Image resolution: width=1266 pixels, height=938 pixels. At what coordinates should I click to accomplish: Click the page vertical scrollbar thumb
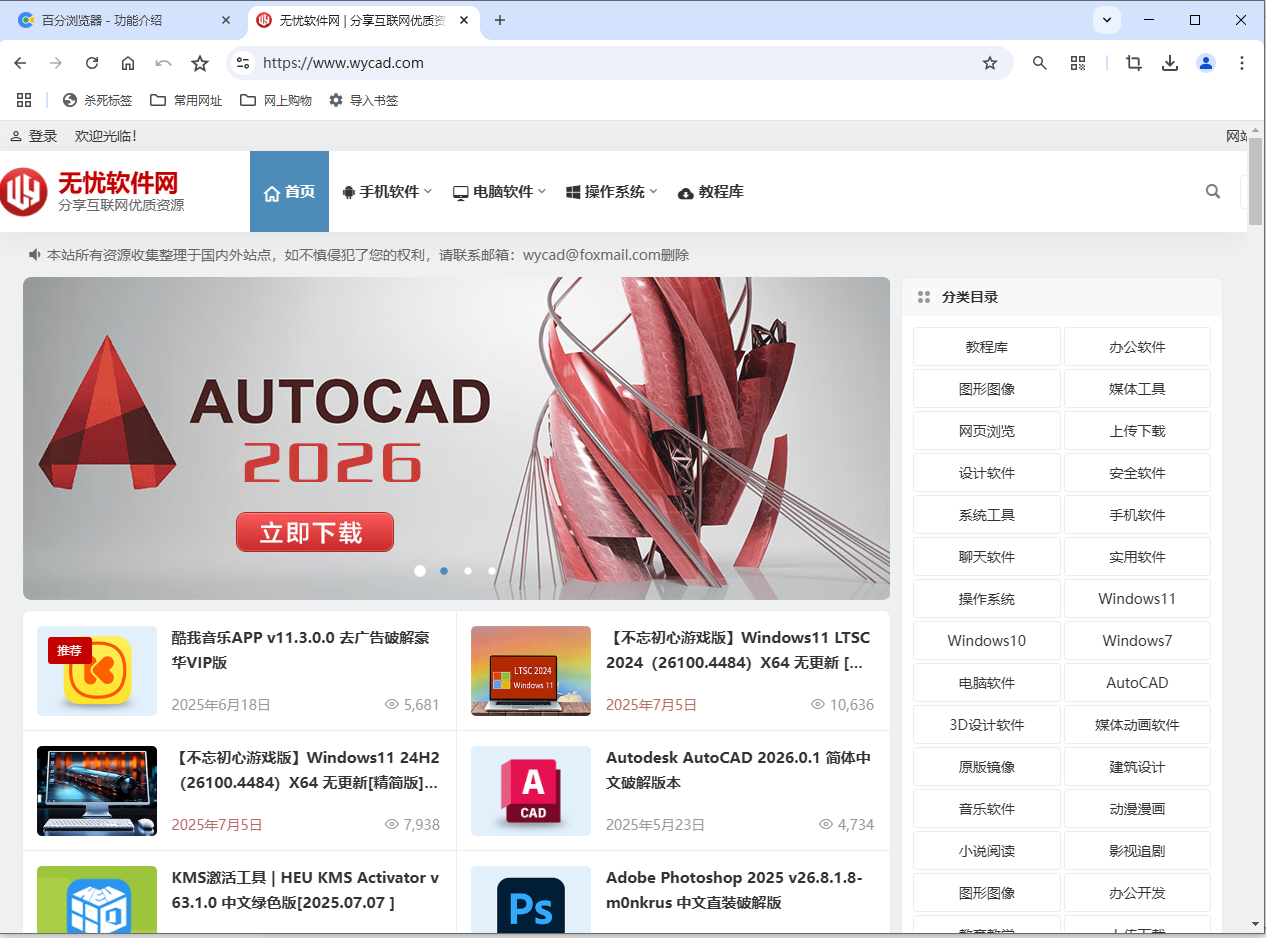coord(1256,180)
